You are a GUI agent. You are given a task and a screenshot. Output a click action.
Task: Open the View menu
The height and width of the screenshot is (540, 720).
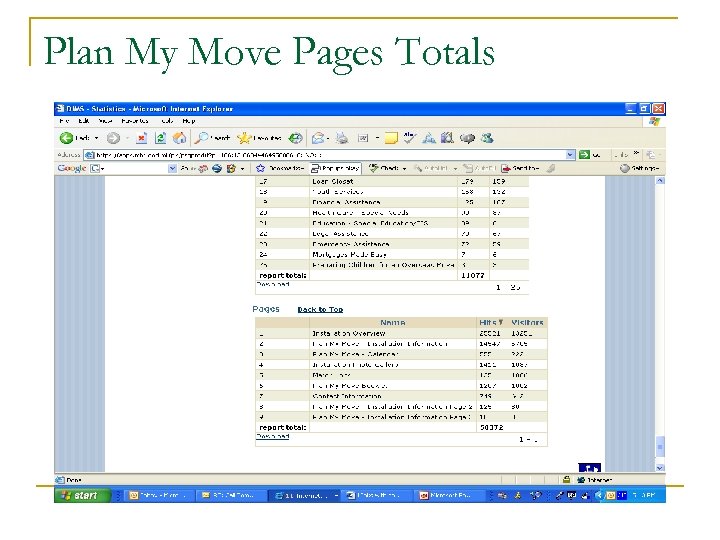[x=105, y=121]
